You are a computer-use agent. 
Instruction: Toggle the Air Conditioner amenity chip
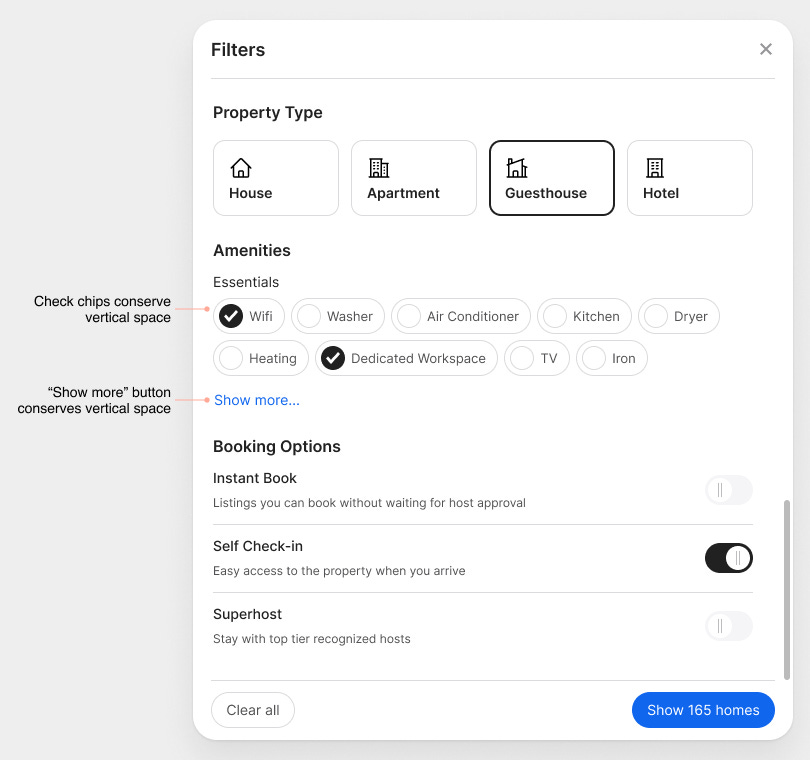460,316
